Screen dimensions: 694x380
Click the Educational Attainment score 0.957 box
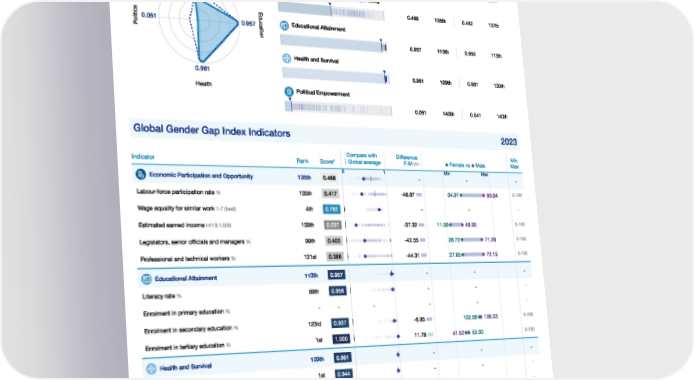[x=336, y=275]
